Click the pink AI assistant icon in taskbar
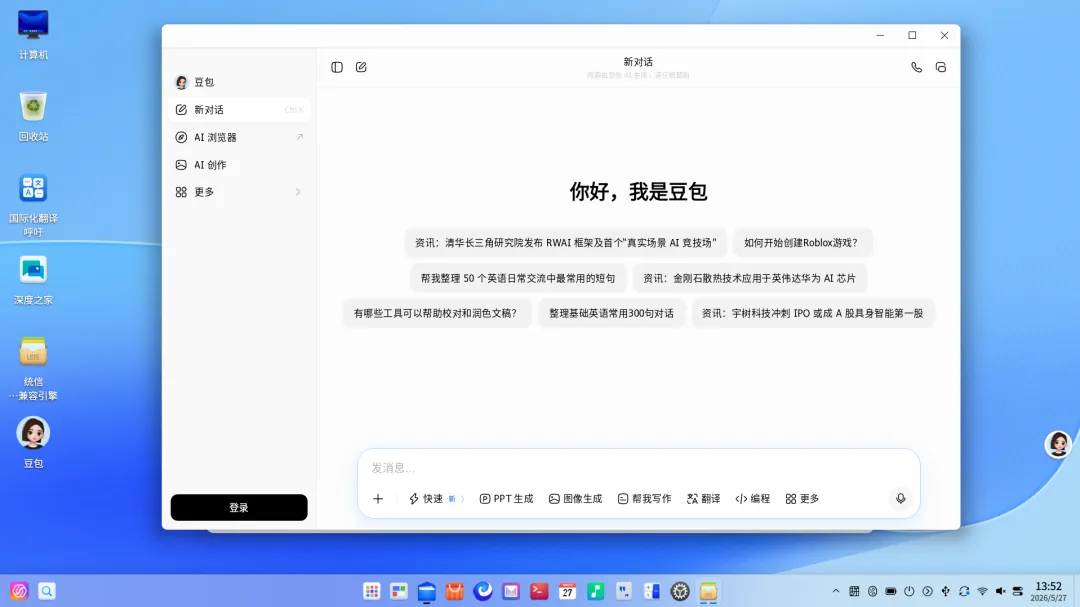The image size is (1080, 607). (x=19, y=591)
